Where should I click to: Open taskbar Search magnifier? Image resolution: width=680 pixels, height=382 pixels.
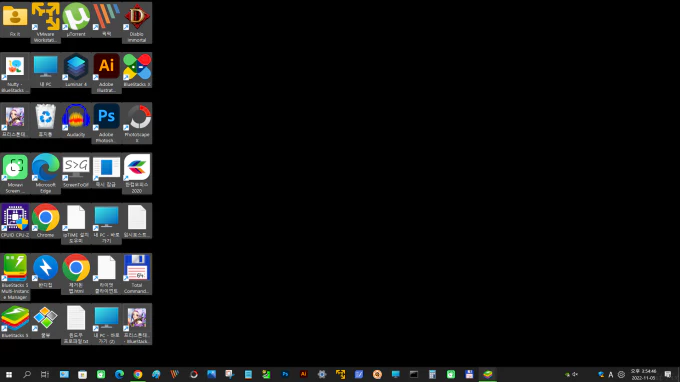pyautogui.click(x=27, y=374)
